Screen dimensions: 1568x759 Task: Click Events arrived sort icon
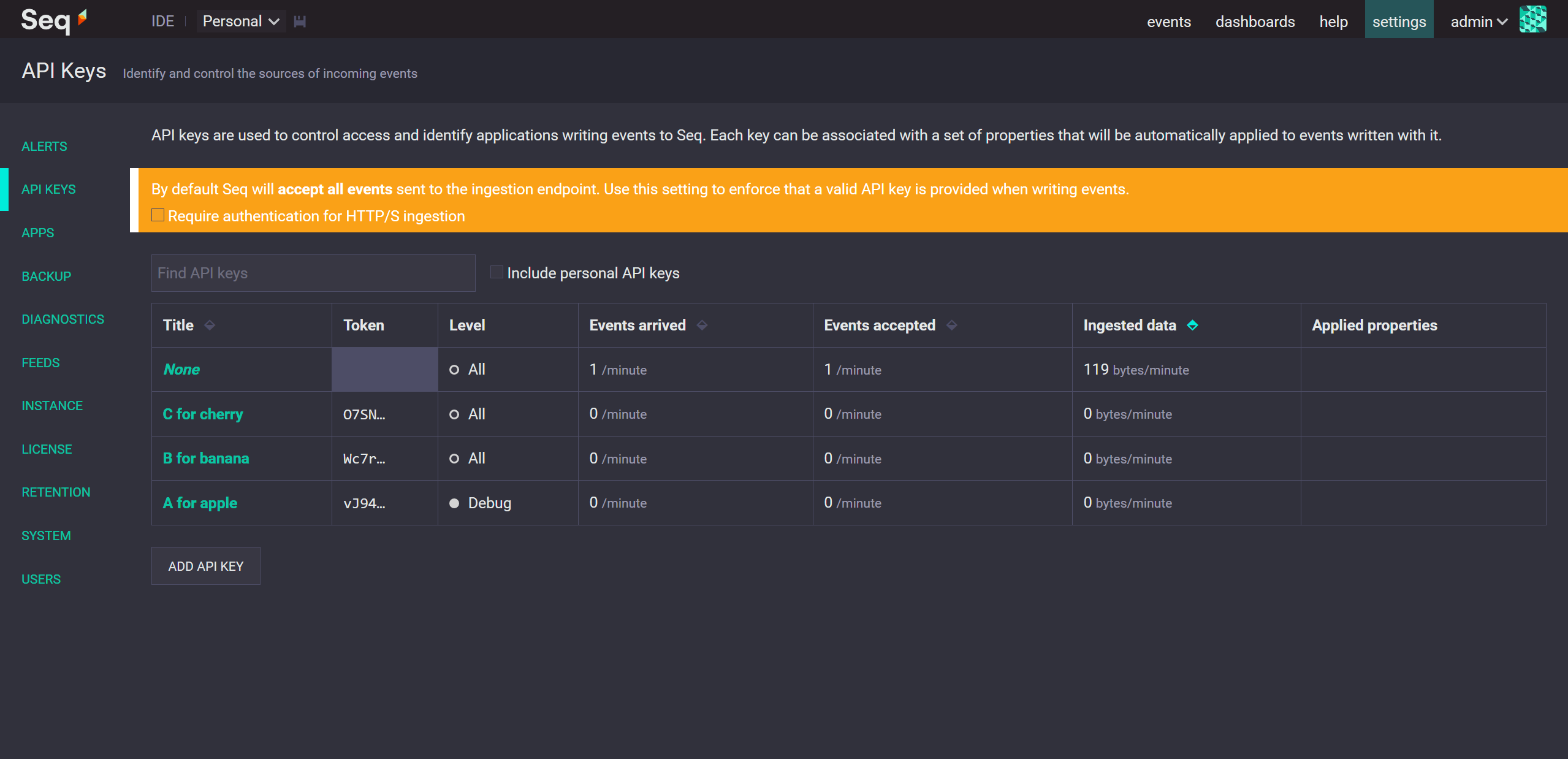702,325
